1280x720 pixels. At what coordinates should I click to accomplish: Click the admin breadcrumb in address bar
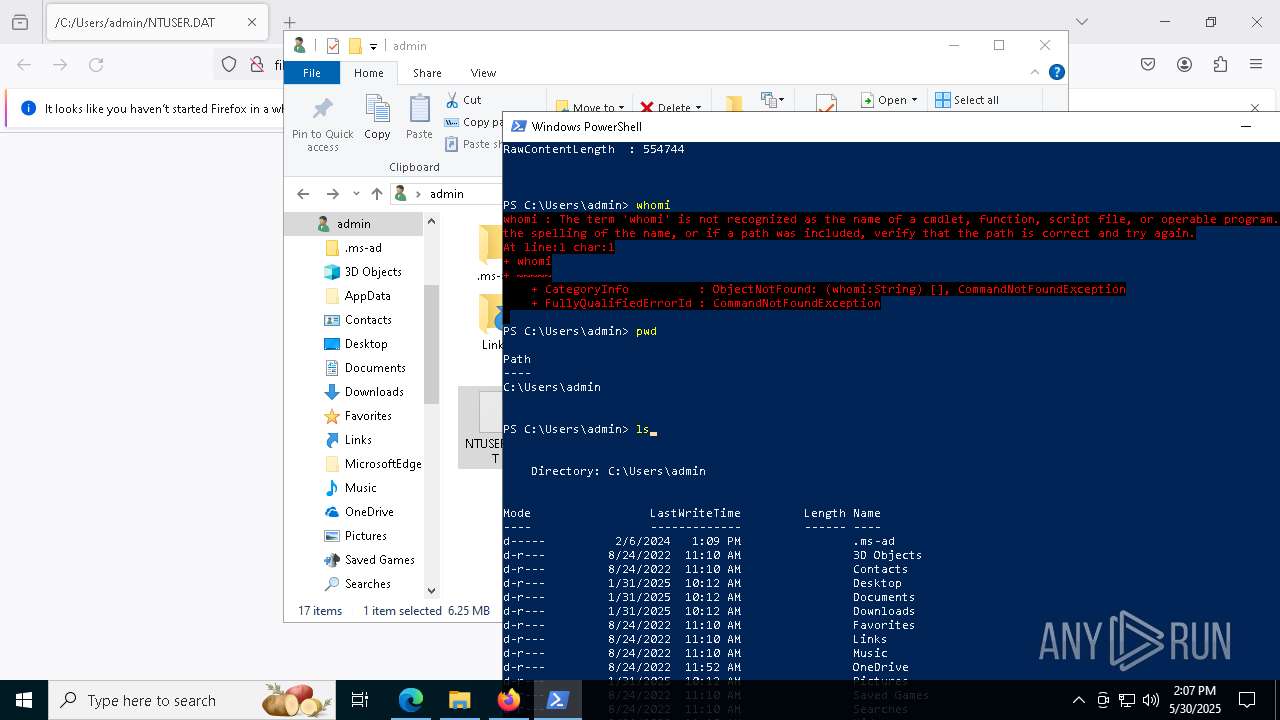tap(447, 194)
